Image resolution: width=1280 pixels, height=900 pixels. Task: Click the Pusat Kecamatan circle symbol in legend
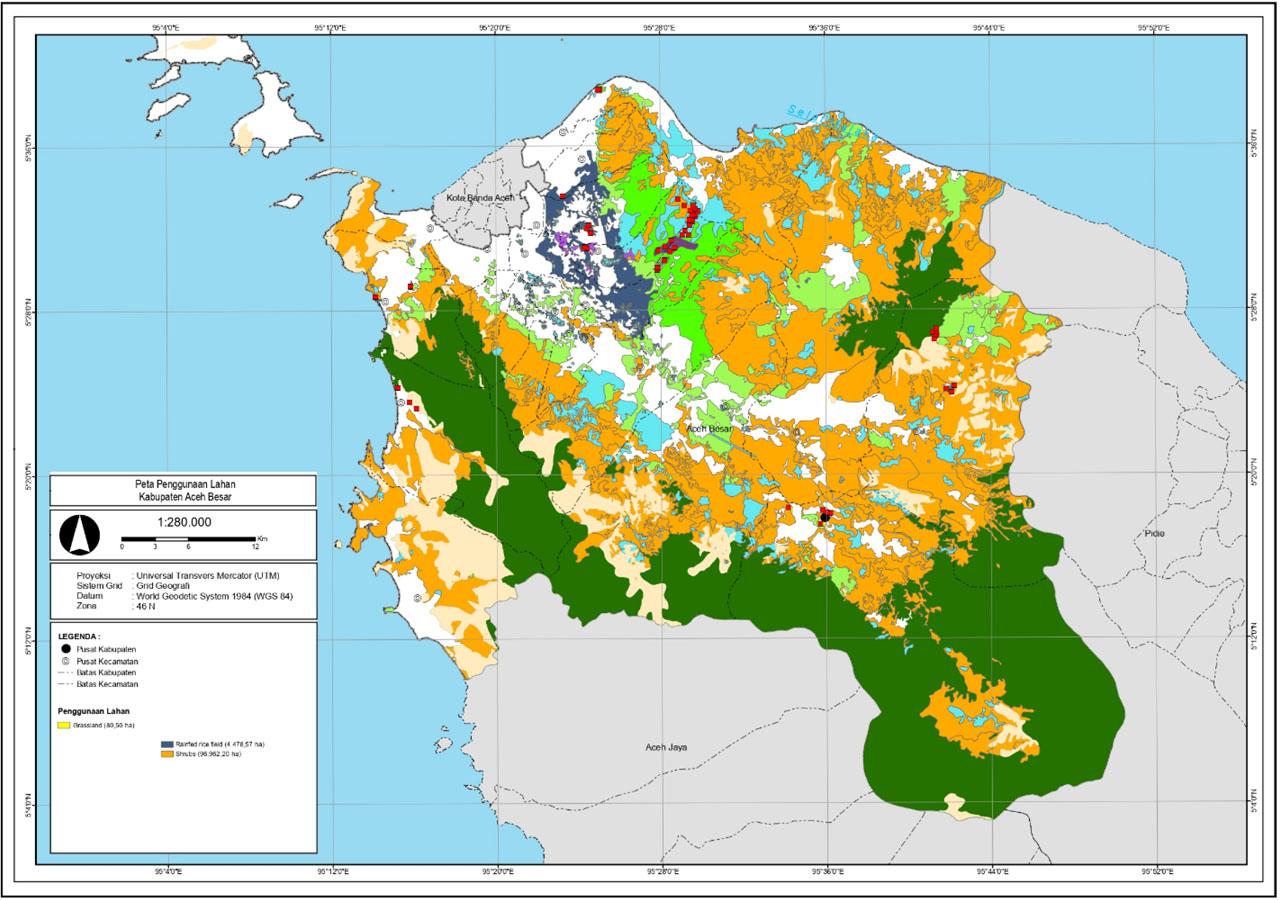pos(66,662)
